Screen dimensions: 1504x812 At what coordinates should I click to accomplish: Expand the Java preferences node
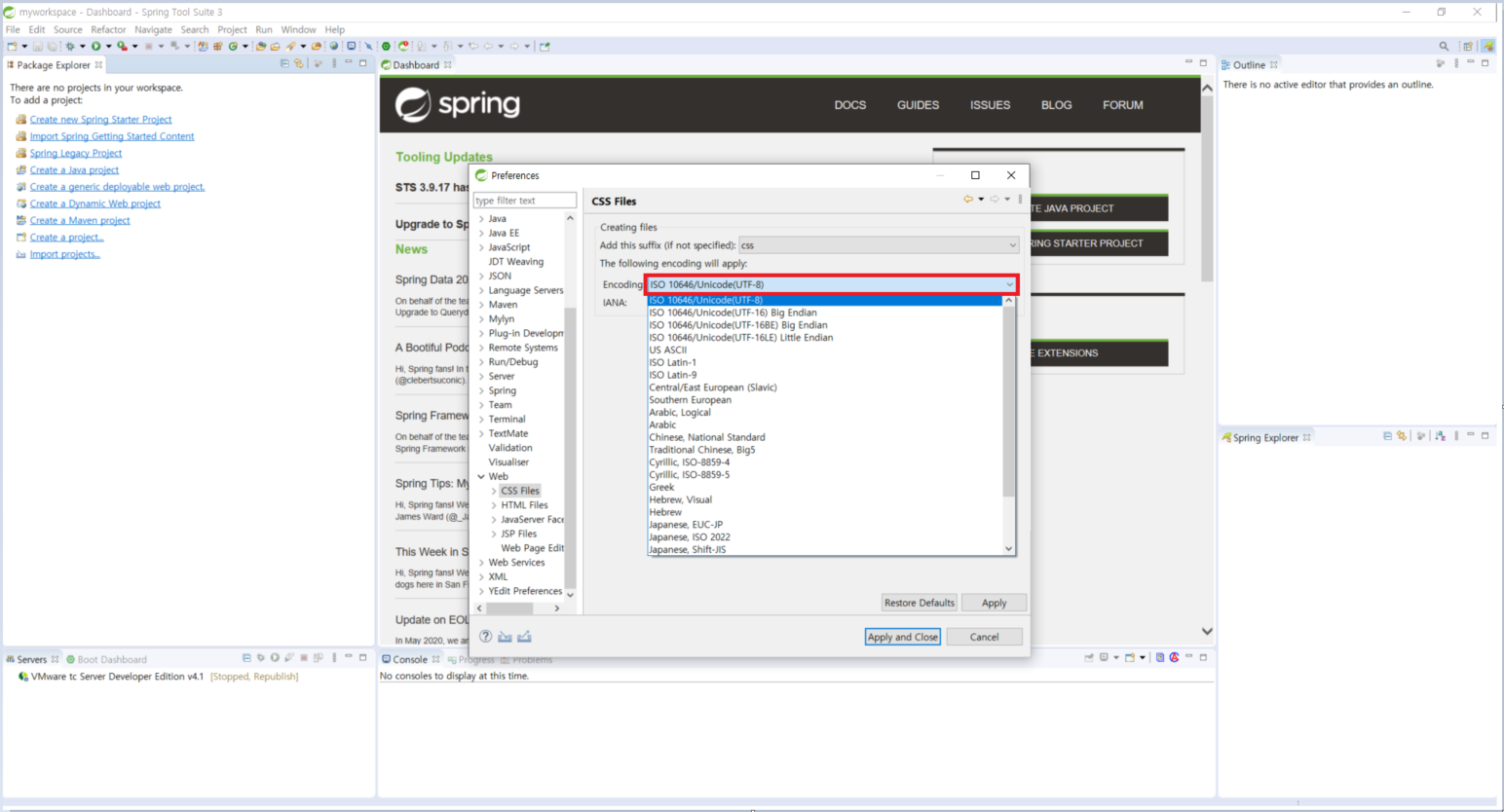481,219
